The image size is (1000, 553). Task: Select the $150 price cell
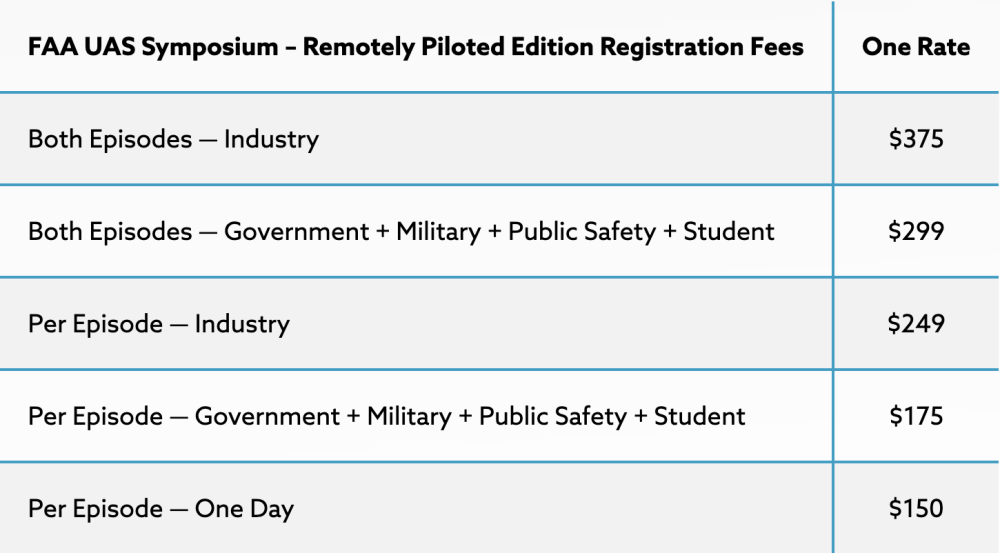(x=916, y=508)
